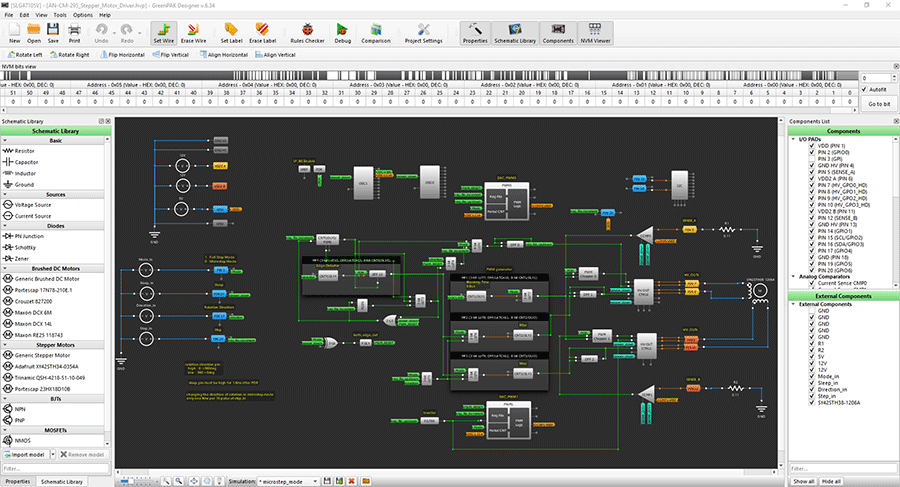
Task: Uncheck VDD (PIN 1) in Components list
Action: (810, 145)
